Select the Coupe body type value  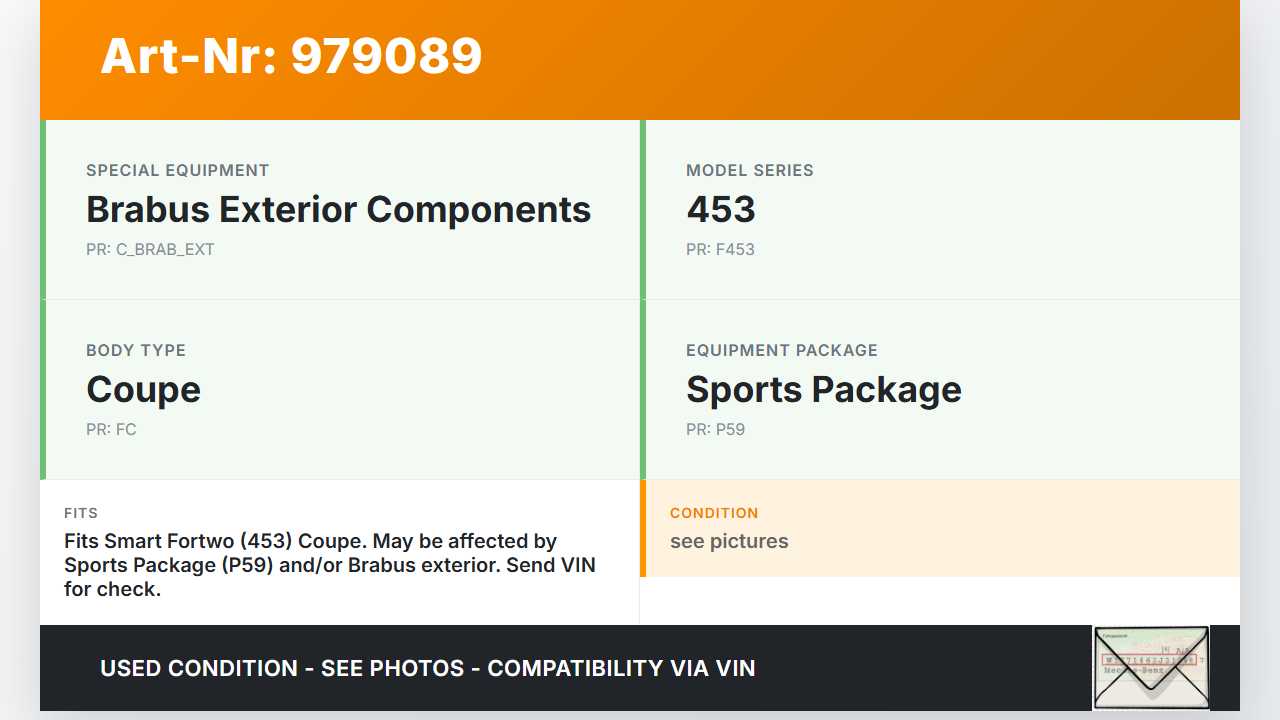point(143,389)
